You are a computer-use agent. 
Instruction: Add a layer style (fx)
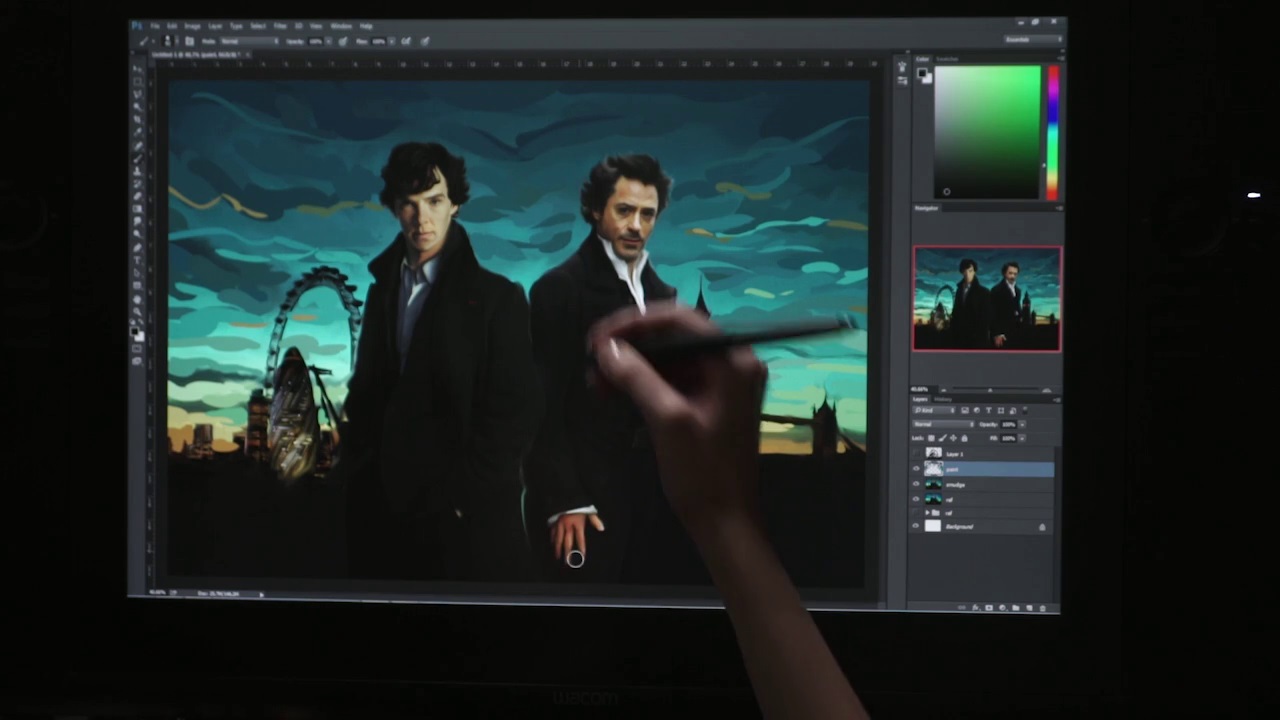click(x=976, y=607)
